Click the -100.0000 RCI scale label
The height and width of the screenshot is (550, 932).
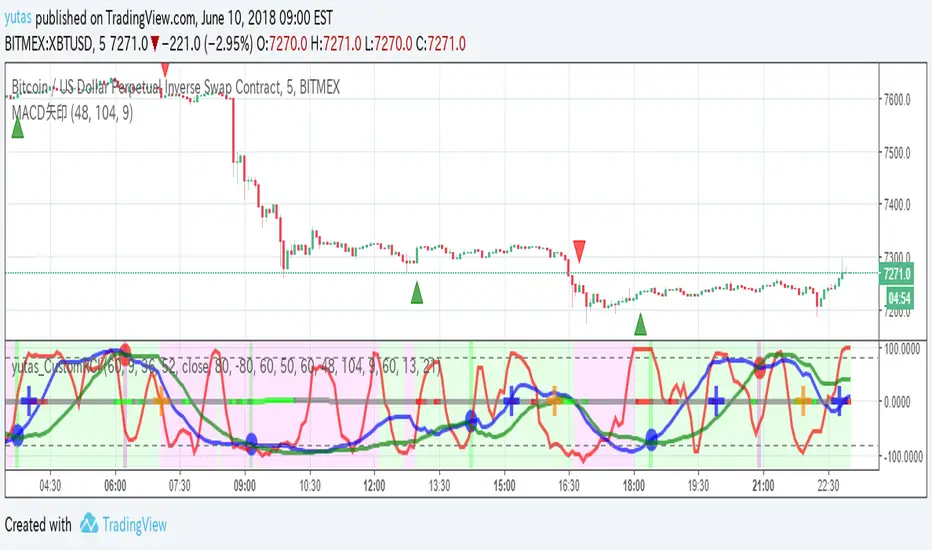click(x=902, y=456)
